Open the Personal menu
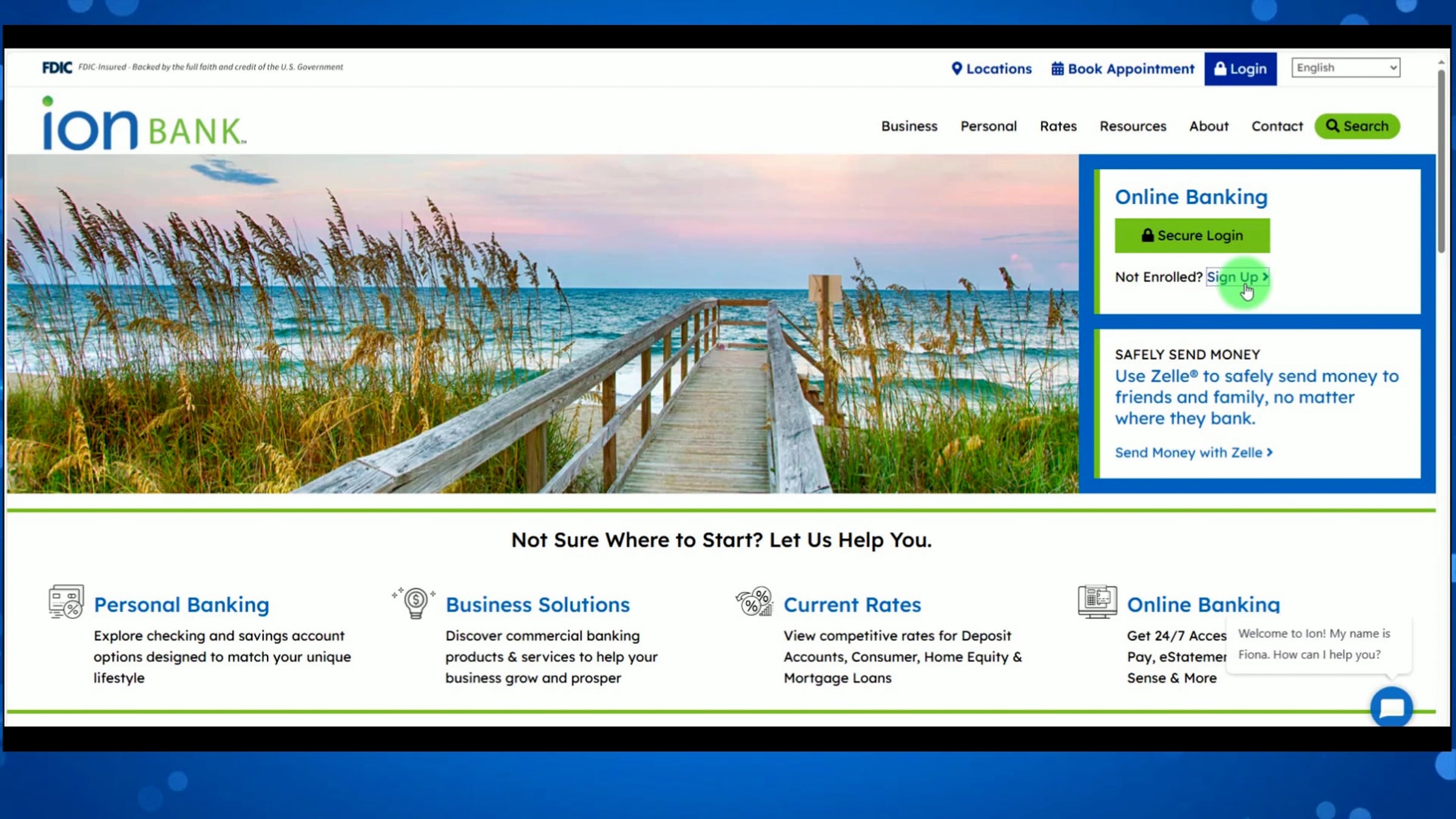Viewport: 1456px width, 819px height. click(x=988, y=126)
